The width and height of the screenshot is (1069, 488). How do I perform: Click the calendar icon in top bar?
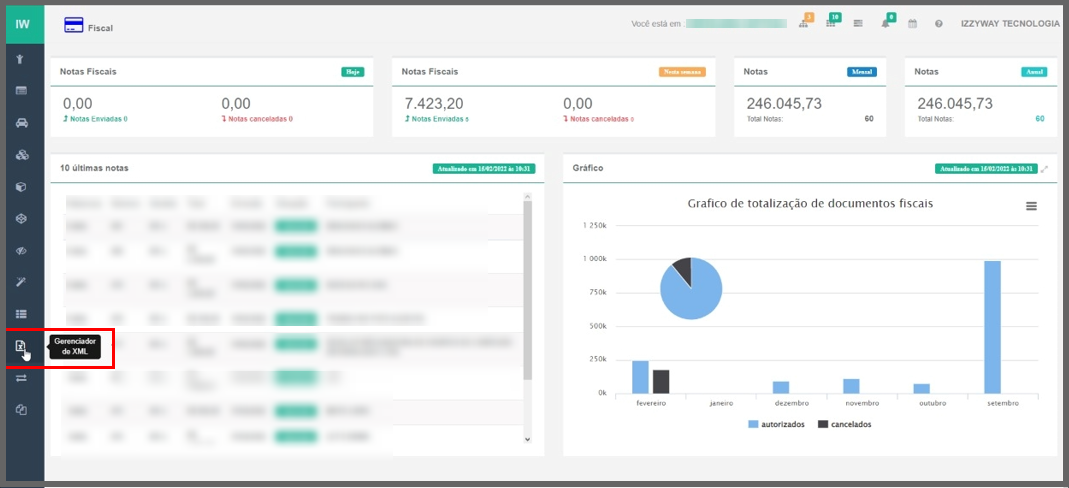click(x=912, y=24)
